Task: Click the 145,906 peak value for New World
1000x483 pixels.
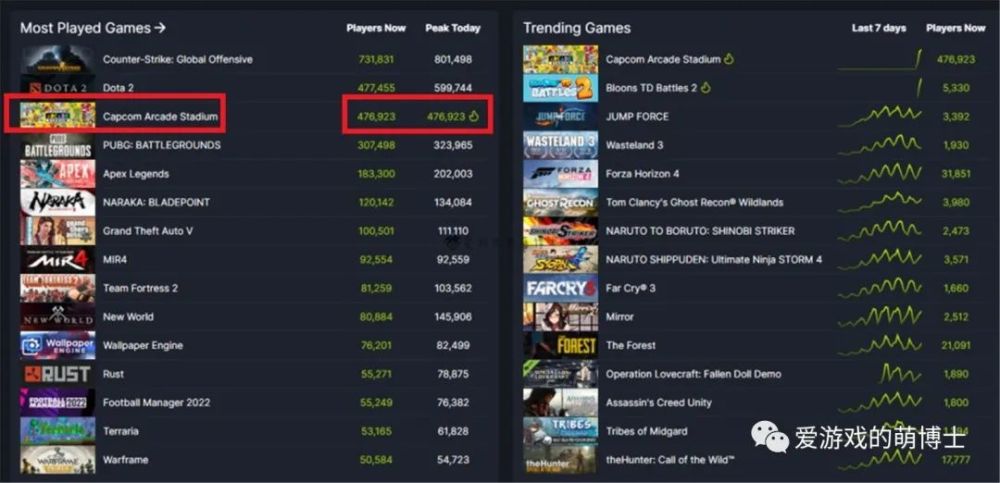Action: tap(453, 316)
